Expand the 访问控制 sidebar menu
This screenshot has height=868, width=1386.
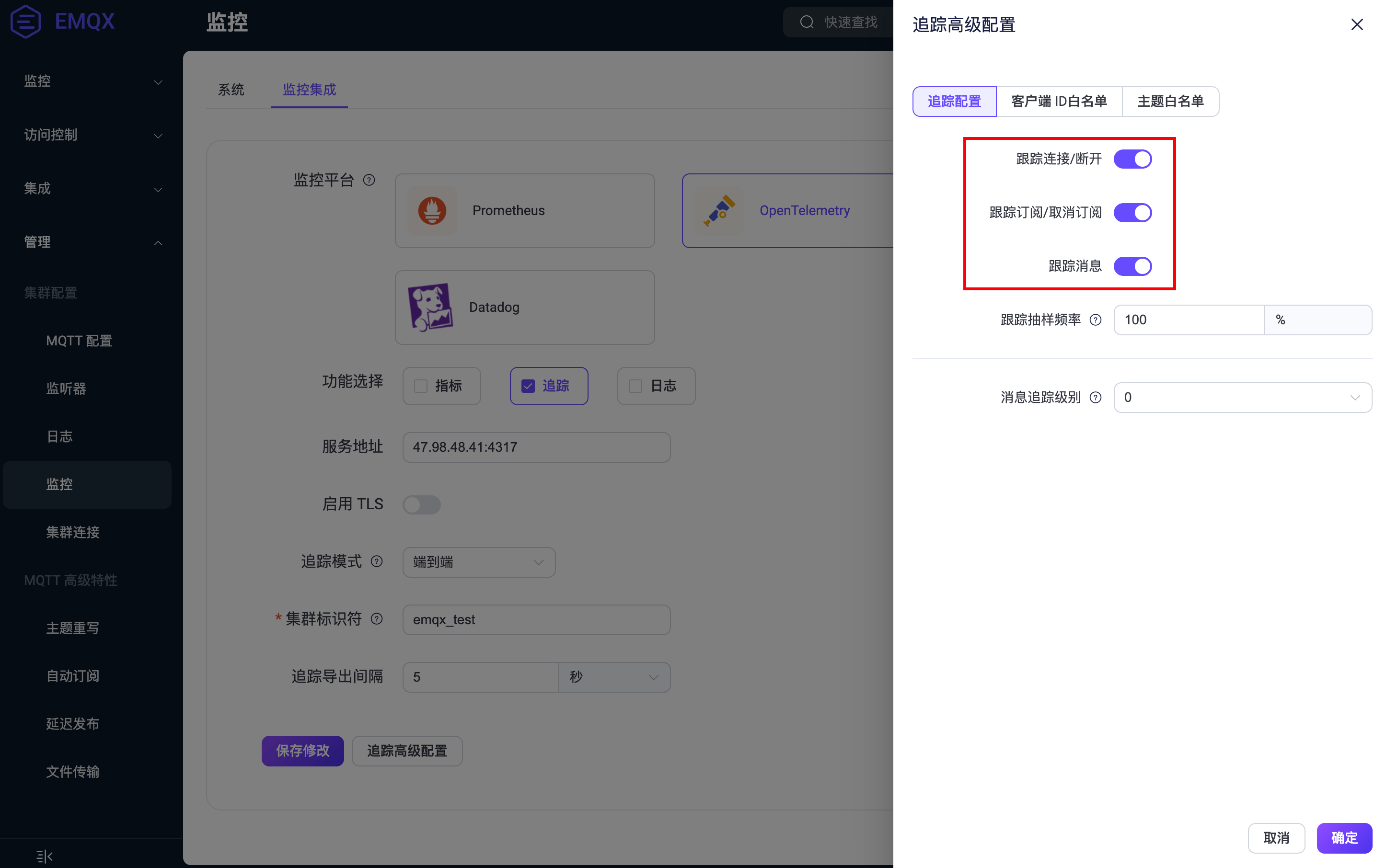[92, 135]
